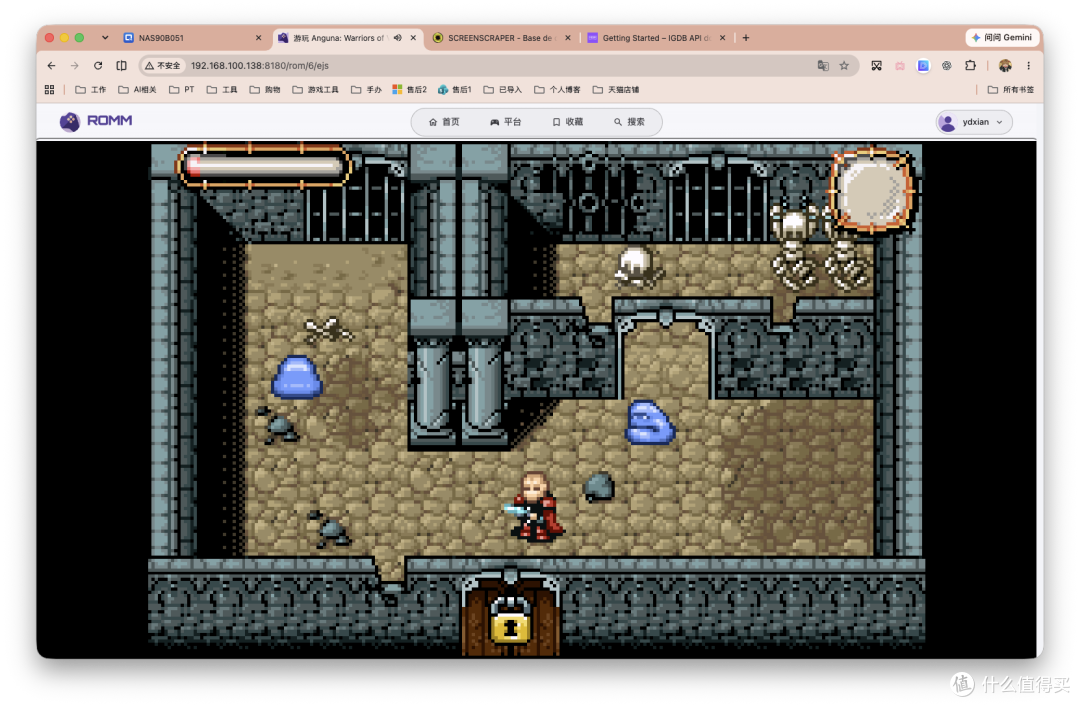
Task: Open the PT bookmark folder
Action: 181,90
